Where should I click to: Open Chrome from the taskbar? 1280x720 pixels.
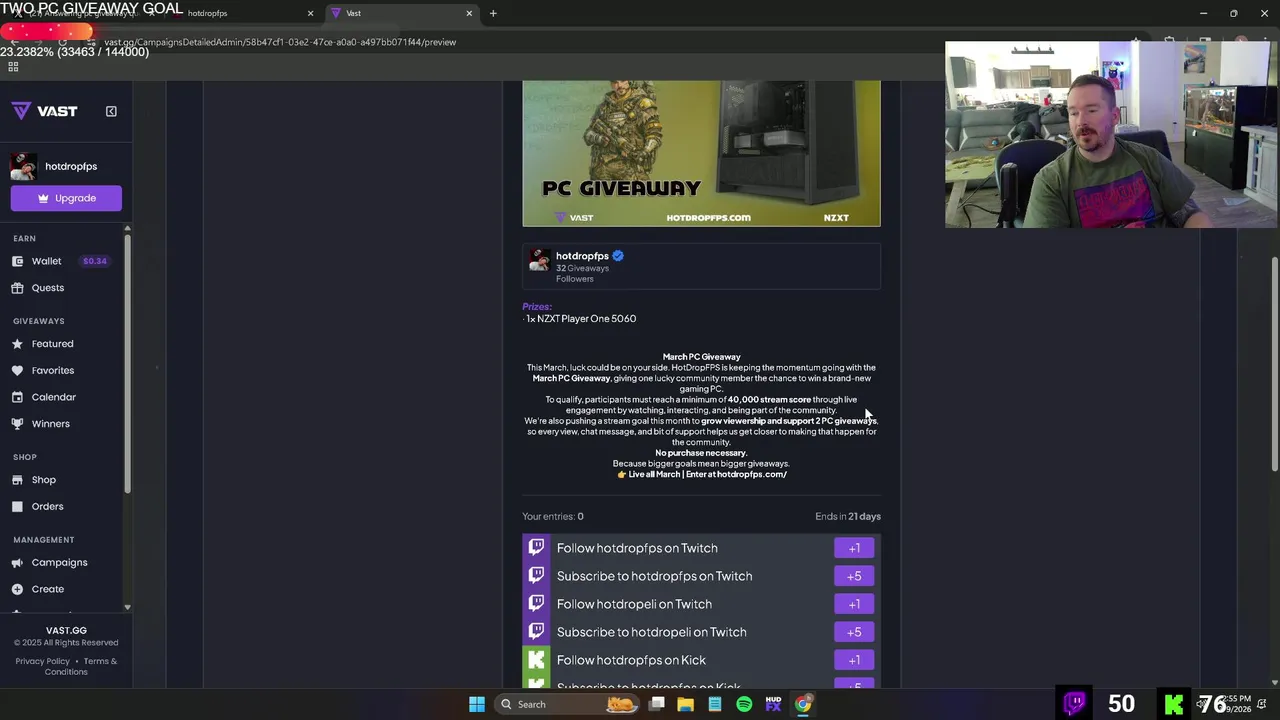coord(803,704)
